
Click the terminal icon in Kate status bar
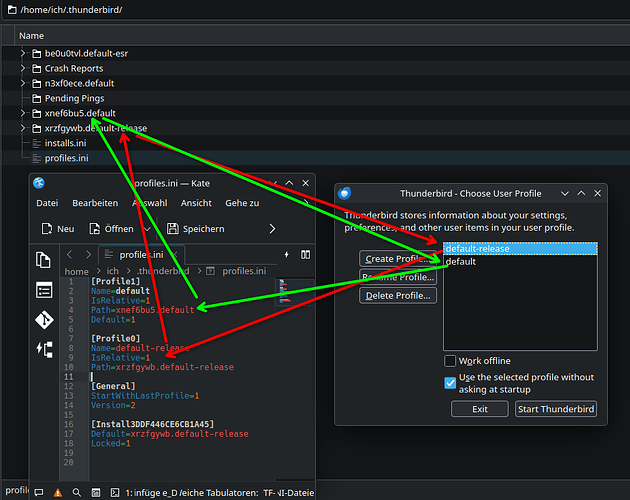[115, 492]
